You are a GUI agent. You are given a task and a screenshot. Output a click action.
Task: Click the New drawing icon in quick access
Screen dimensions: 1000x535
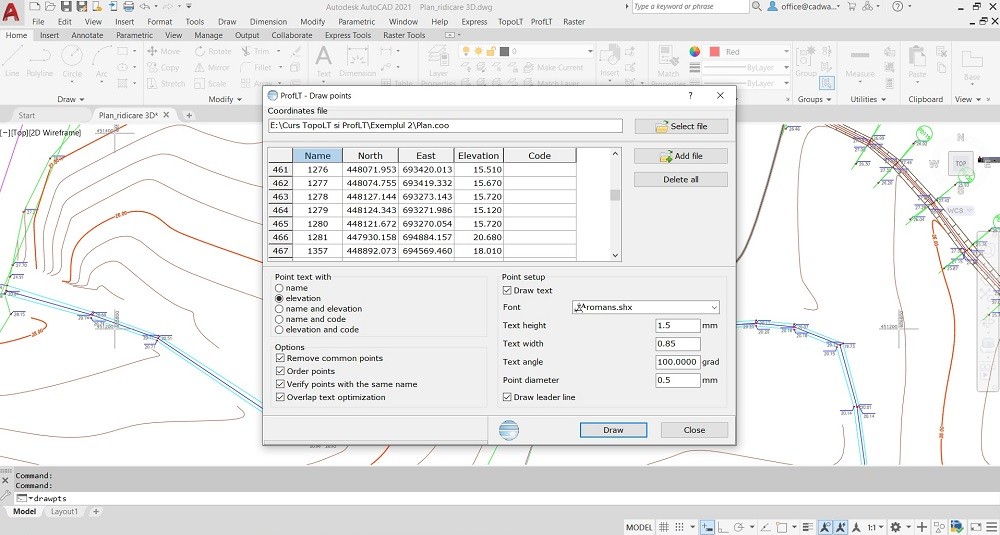click(34, 6)
